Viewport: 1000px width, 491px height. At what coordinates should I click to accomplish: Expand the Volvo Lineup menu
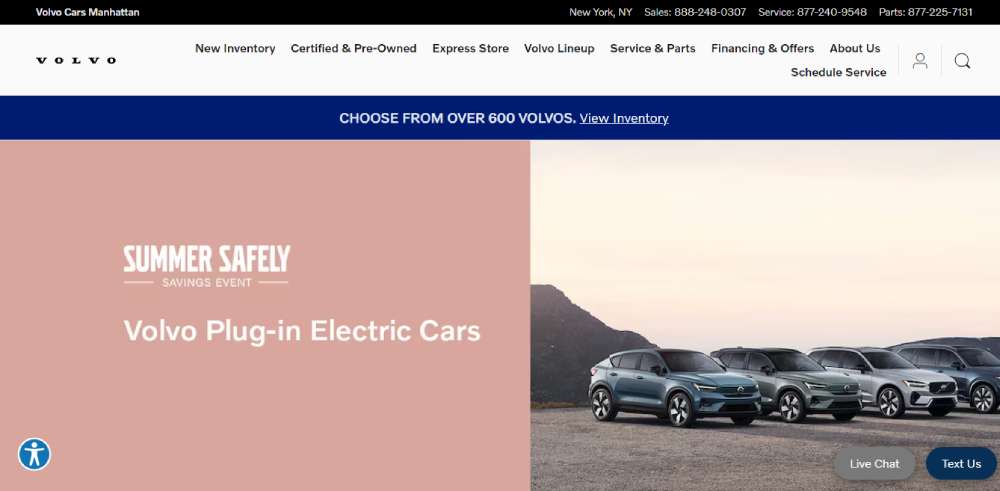[x=559, y=48]
